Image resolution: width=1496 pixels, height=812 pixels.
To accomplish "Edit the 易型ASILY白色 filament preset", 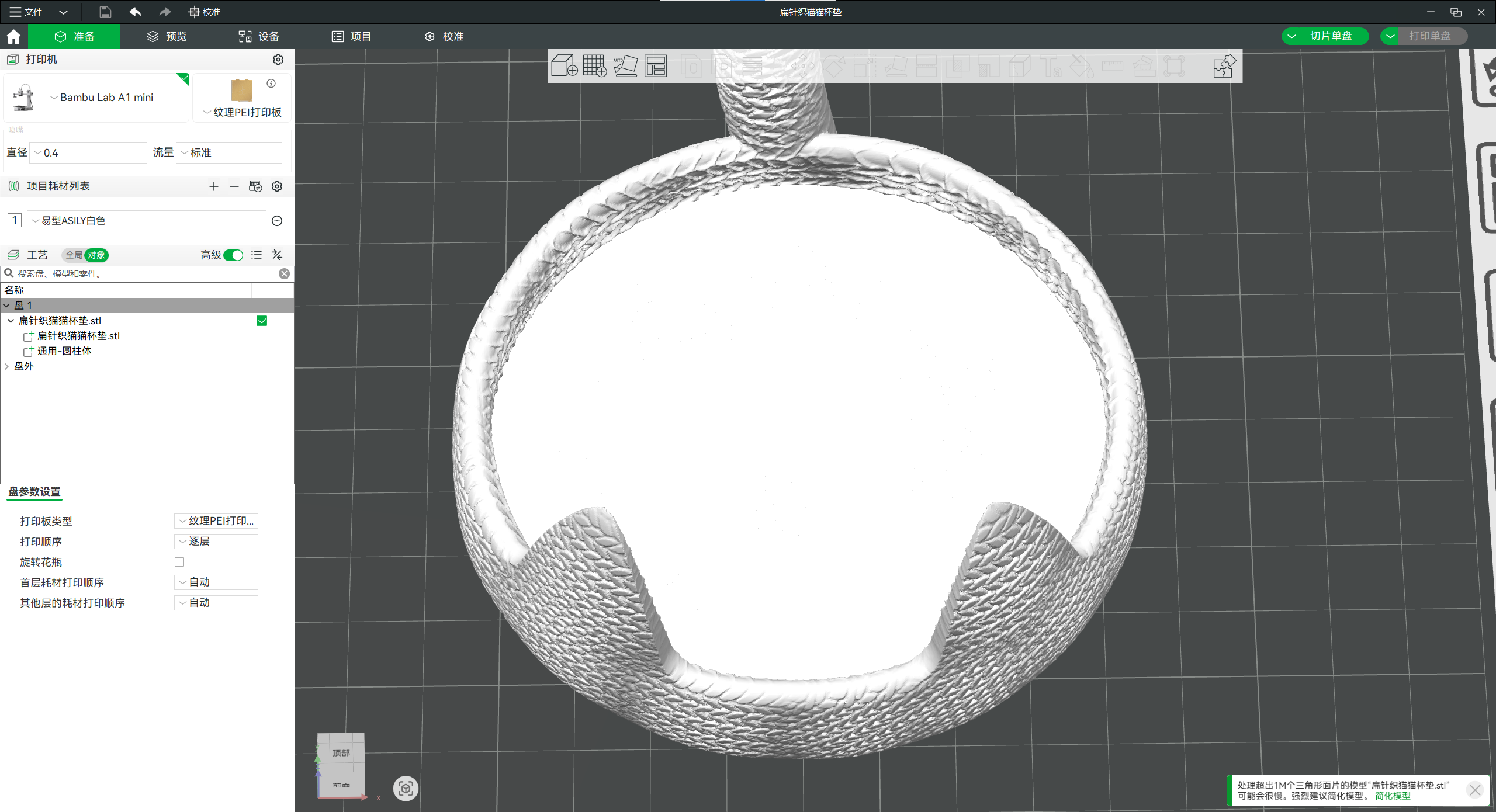I will point(277,221).
